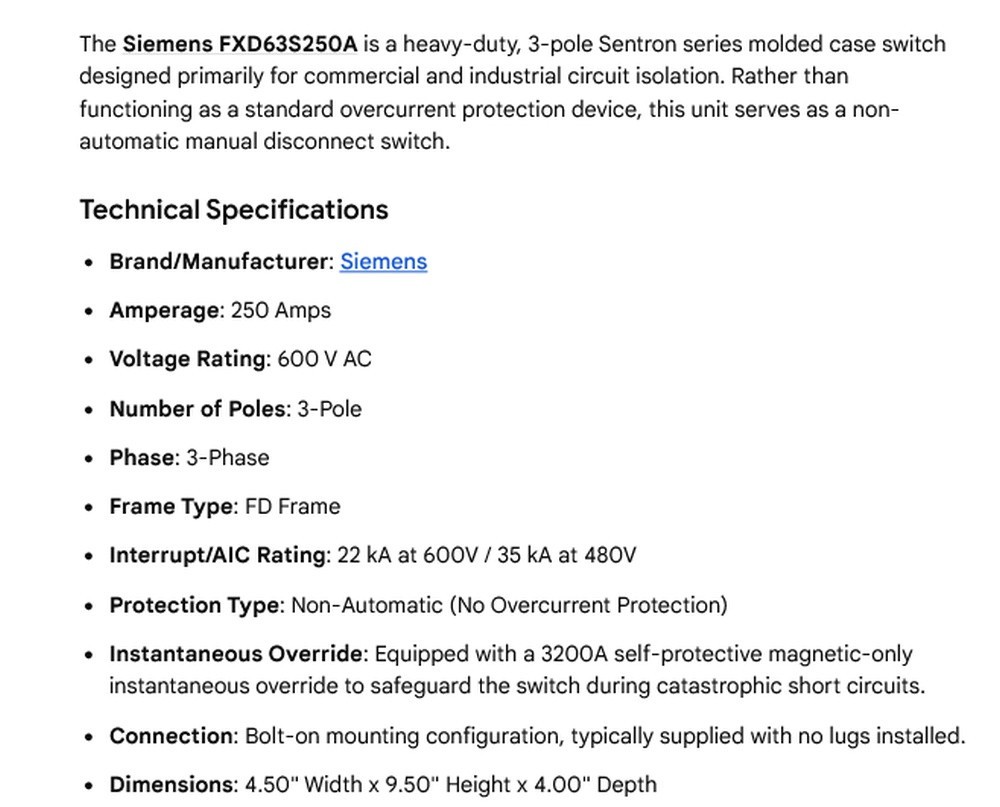Click the Brand/Manufacturer label
Viewport: 1000px width, 807px height.
coord(219,262)
